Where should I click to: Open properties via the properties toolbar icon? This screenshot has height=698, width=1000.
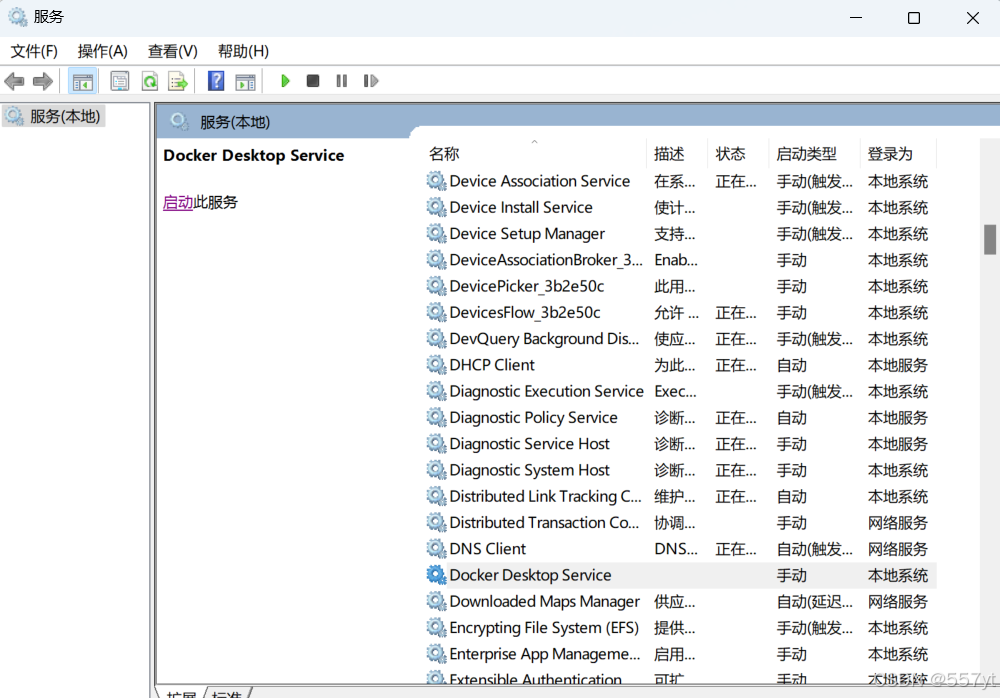(x=119, y=81)
